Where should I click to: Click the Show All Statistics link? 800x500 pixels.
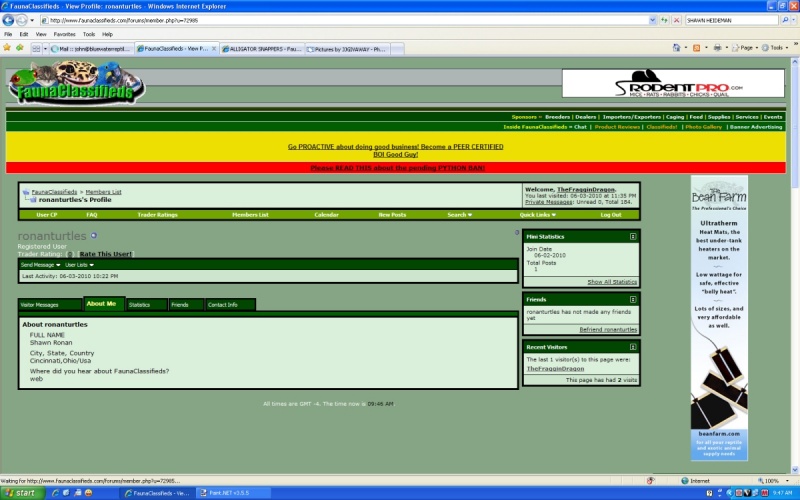coord(612,282)
